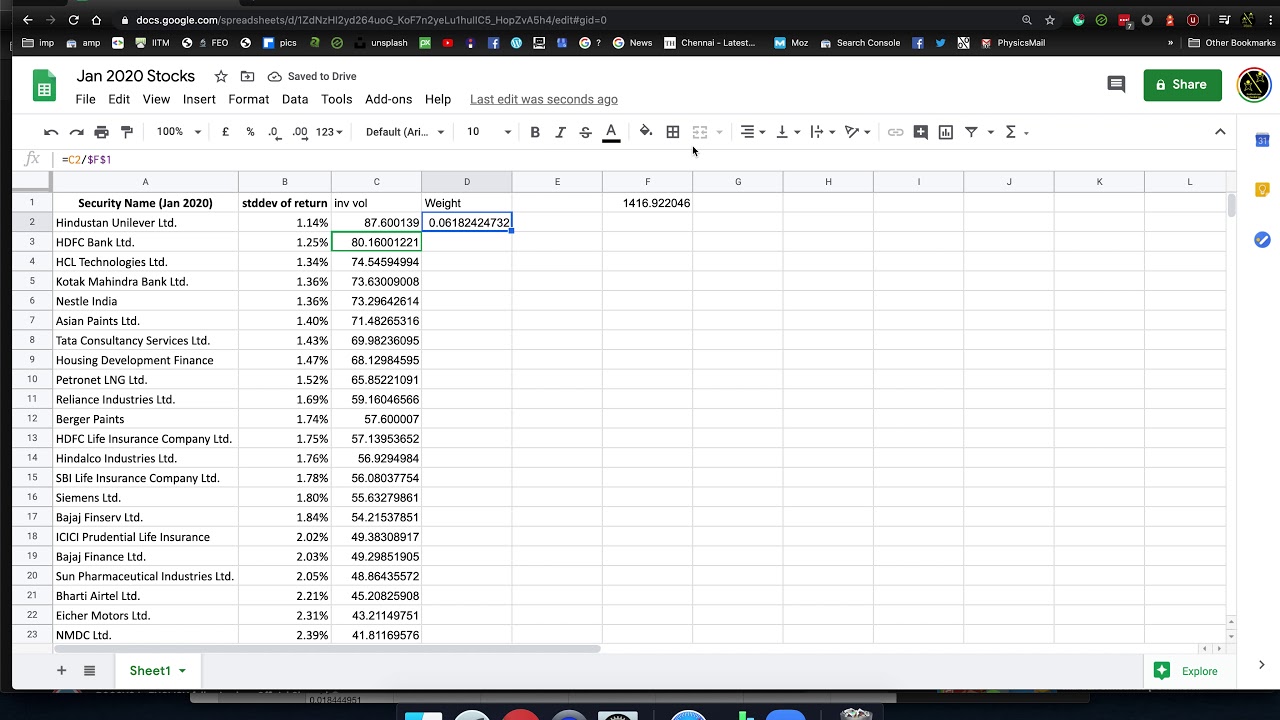Open the text color picker
The height and width of the screenshot is (720, 1280).
tap(611, 132)
